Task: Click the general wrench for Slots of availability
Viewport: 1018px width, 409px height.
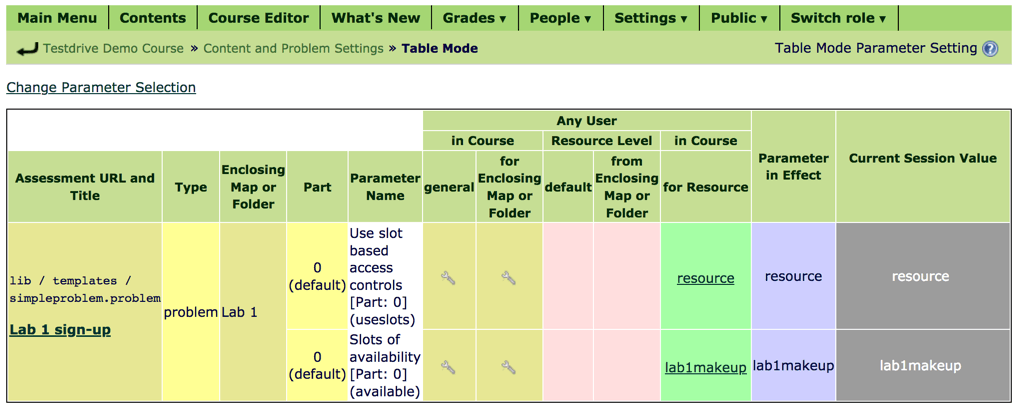Action: pos(448,367)
